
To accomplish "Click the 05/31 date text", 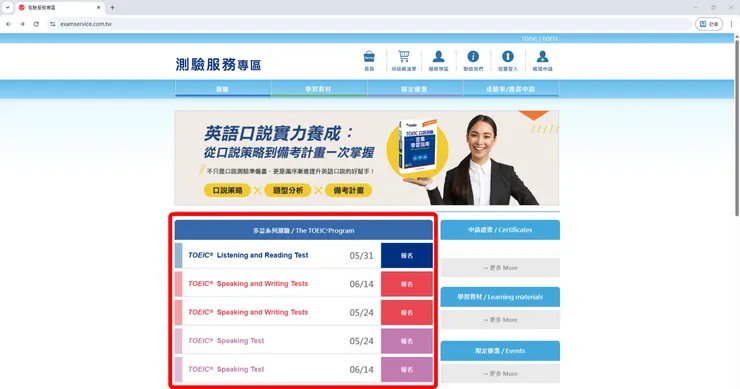I will 362,255.
